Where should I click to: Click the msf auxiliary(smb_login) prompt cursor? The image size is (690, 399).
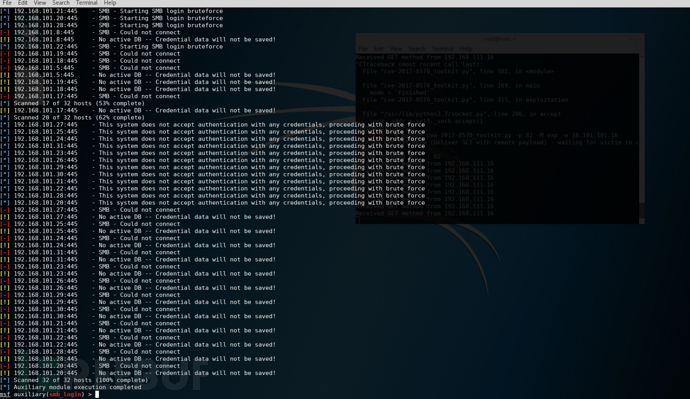click(97, 394)
